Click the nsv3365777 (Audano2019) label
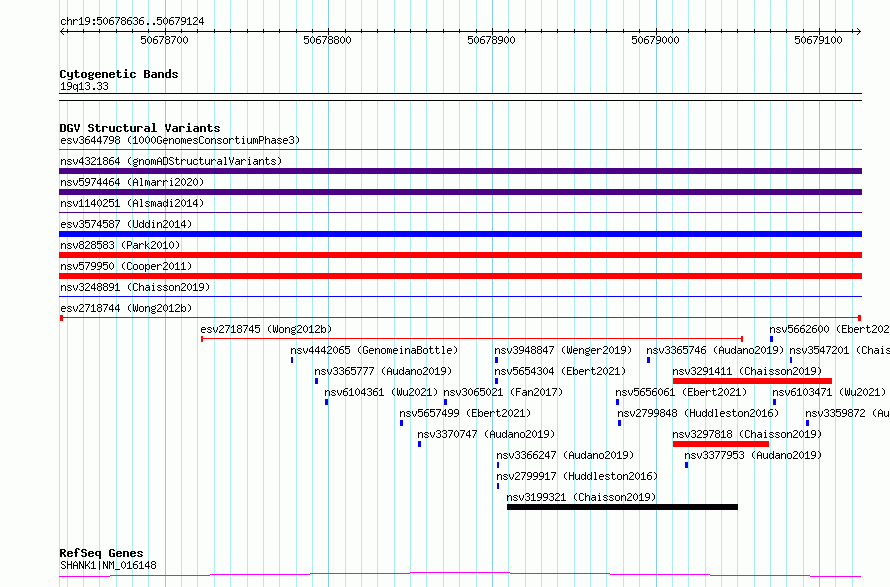The width and height of the screenshot is (890, 587). [383, 371]
